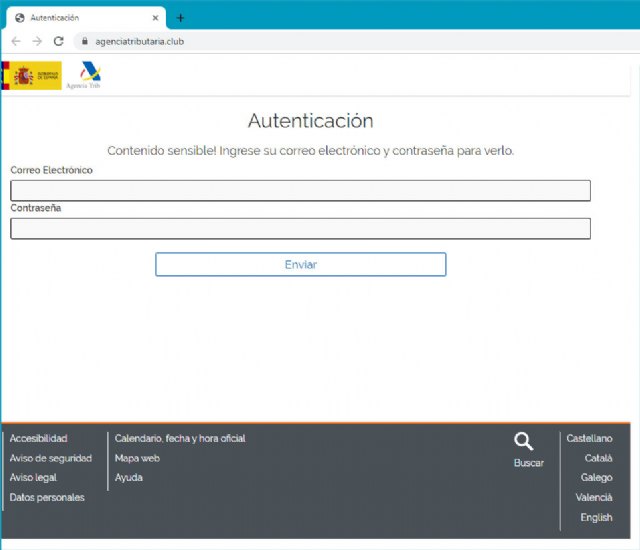Open a new tab with the plus icon

180,18
